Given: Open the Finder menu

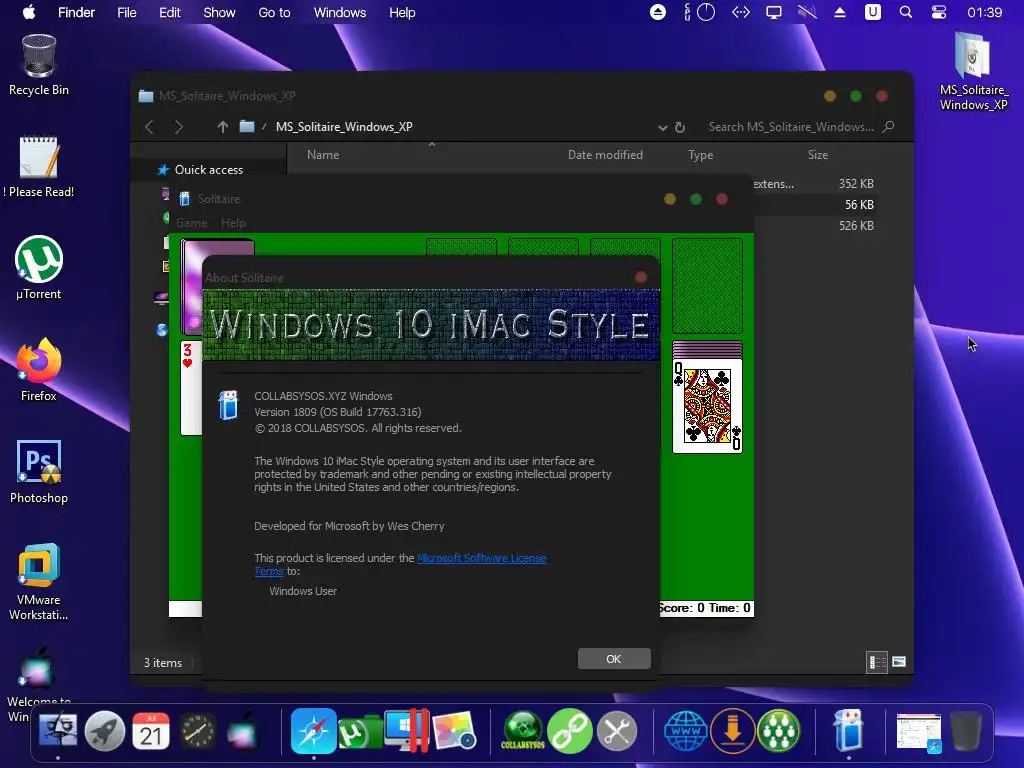Looking at the screenshot, I should [x=76, y=12].
